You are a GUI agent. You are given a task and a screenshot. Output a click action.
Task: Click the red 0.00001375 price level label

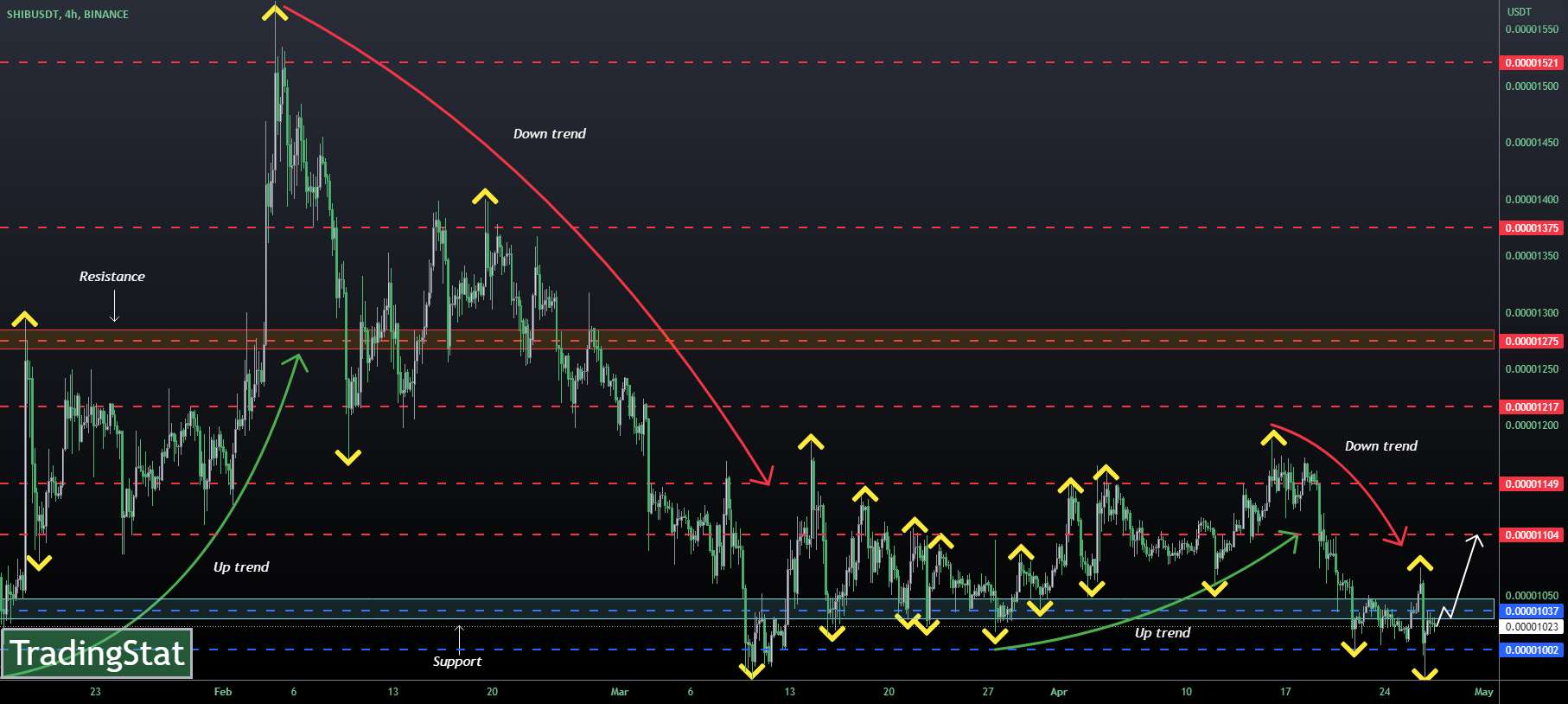(x=1533, y=228)
